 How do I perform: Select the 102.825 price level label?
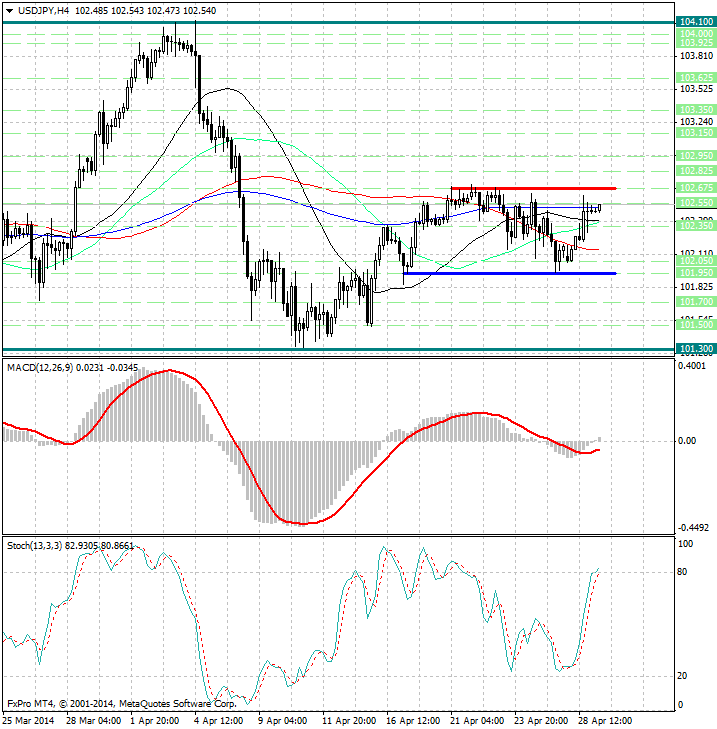[x=696, y=171]
